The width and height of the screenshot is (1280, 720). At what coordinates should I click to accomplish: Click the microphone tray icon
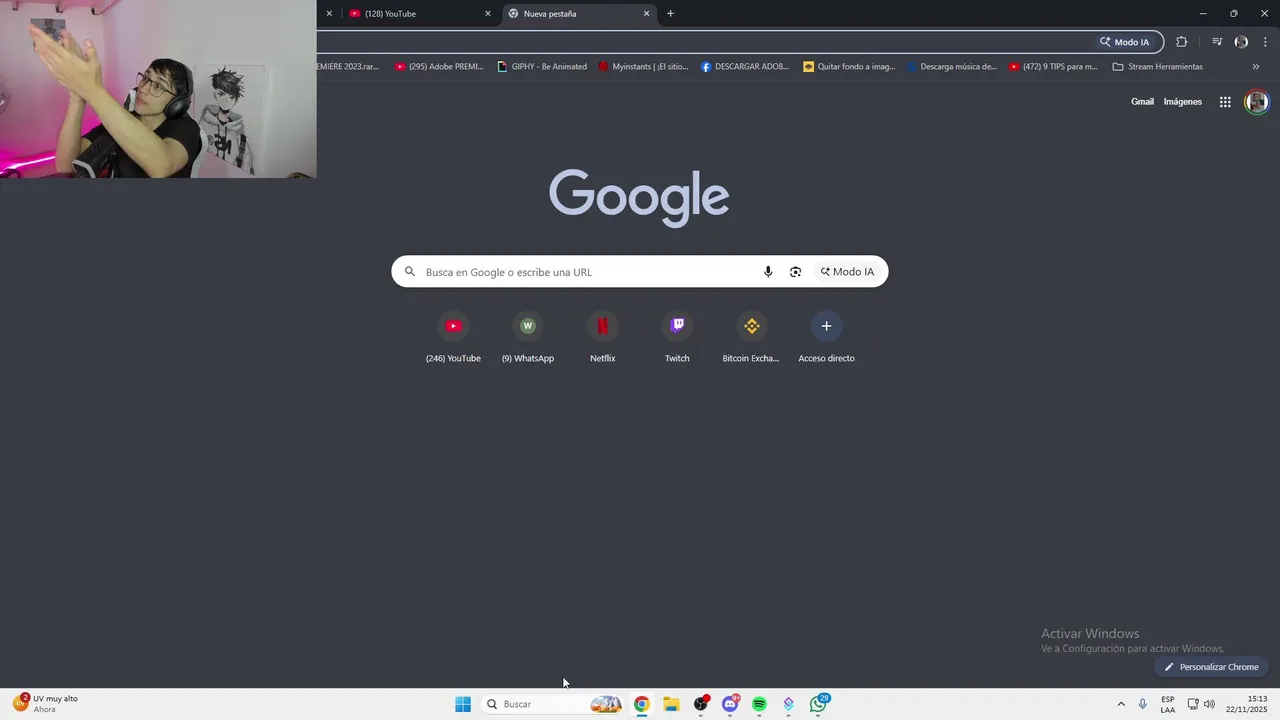point(1143,704)
